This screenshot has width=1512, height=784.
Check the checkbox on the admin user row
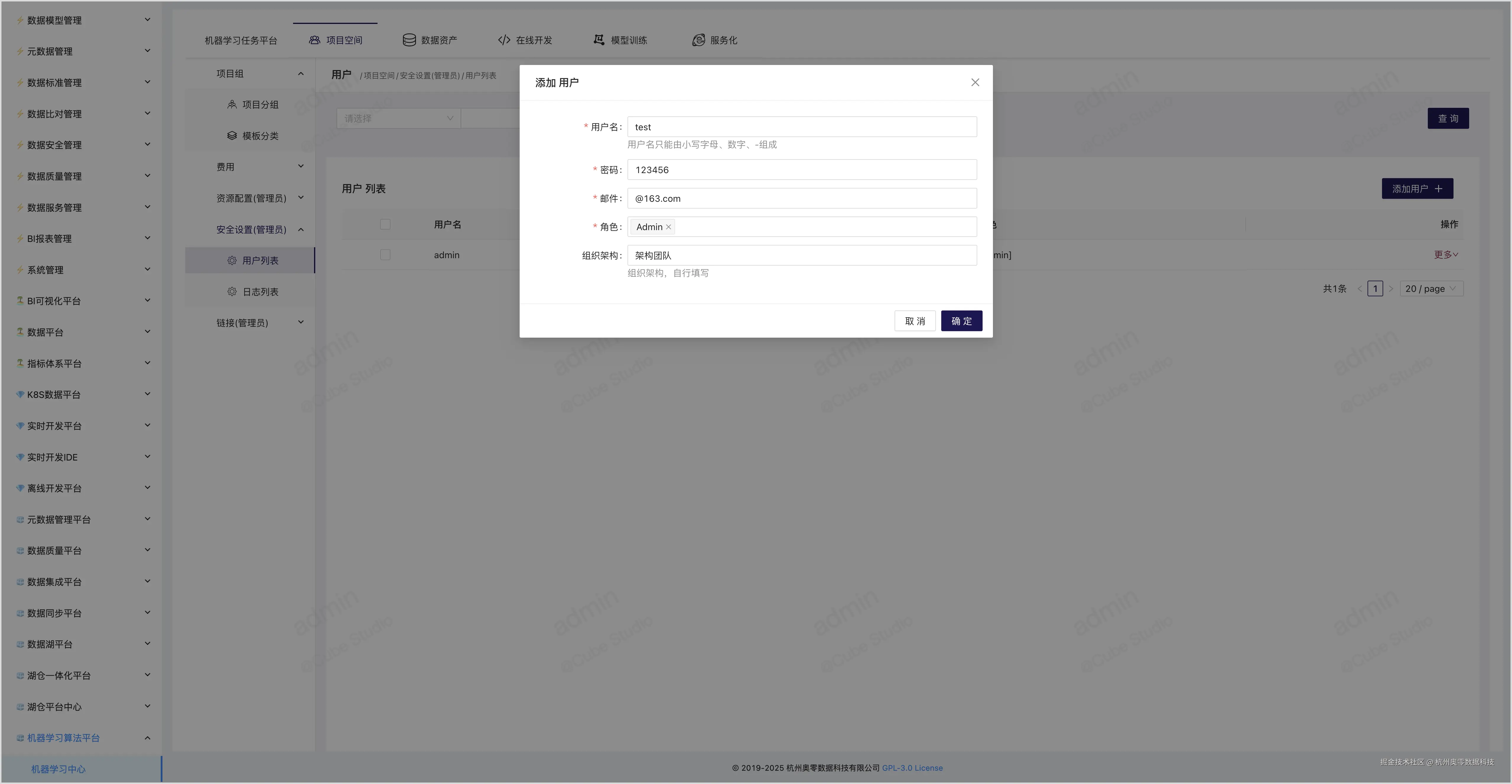[x=386, y=255]
